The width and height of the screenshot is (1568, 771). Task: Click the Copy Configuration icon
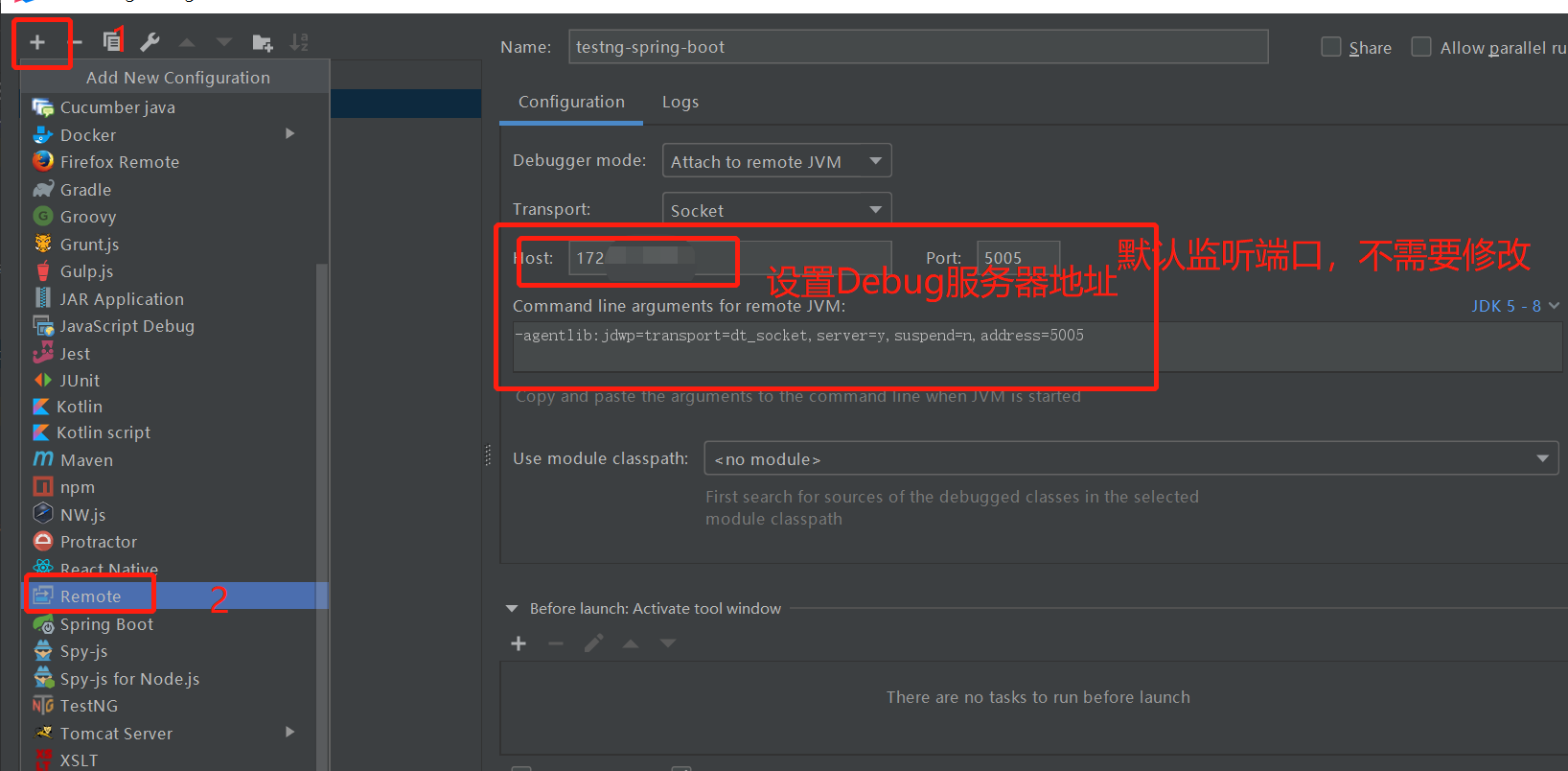(112, 42)
